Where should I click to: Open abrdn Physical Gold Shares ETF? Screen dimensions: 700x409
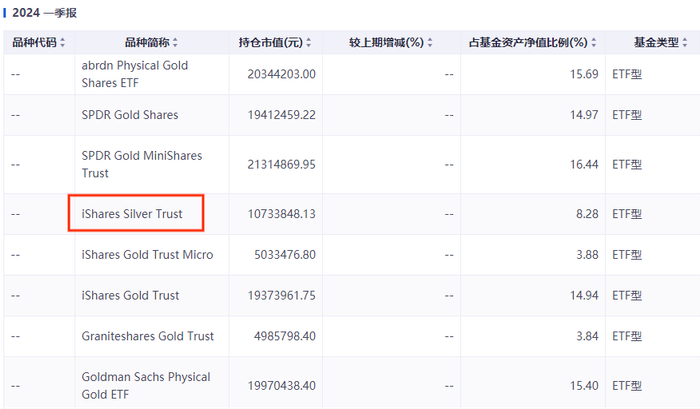135,74
